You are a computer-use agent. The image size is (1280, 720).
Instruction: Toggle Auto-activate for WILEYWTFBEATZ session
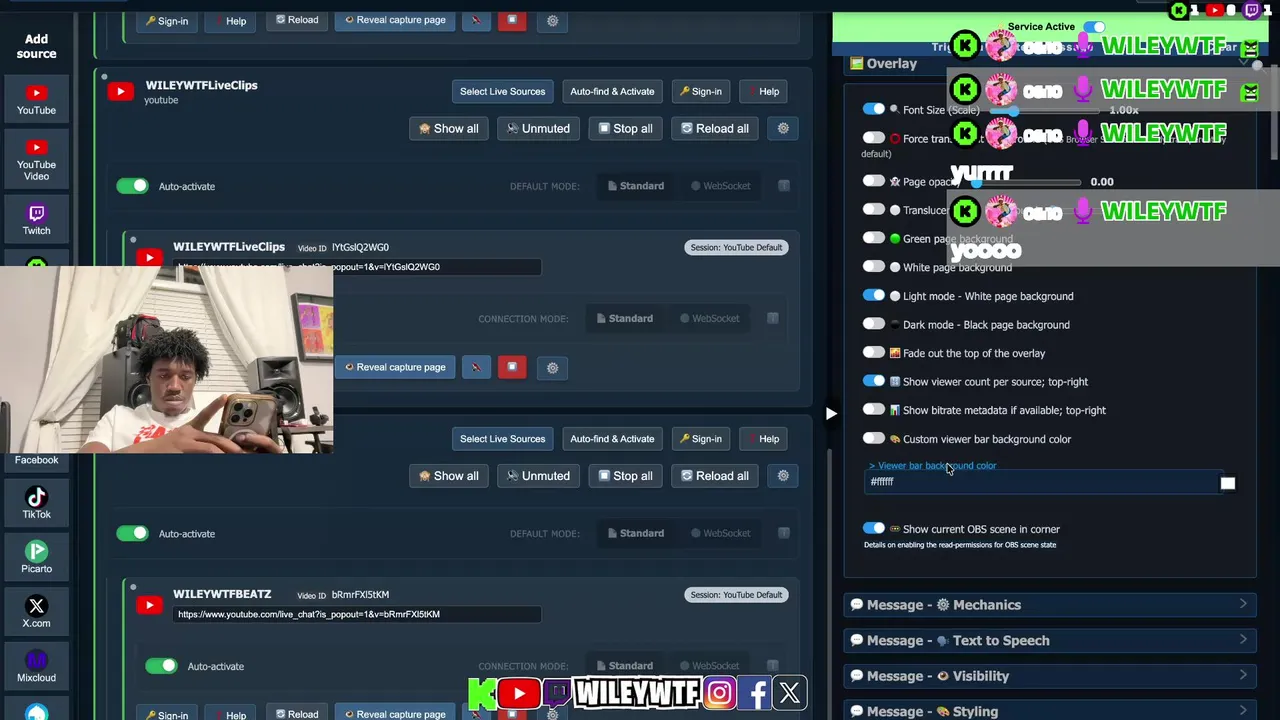tap(161, 666)
